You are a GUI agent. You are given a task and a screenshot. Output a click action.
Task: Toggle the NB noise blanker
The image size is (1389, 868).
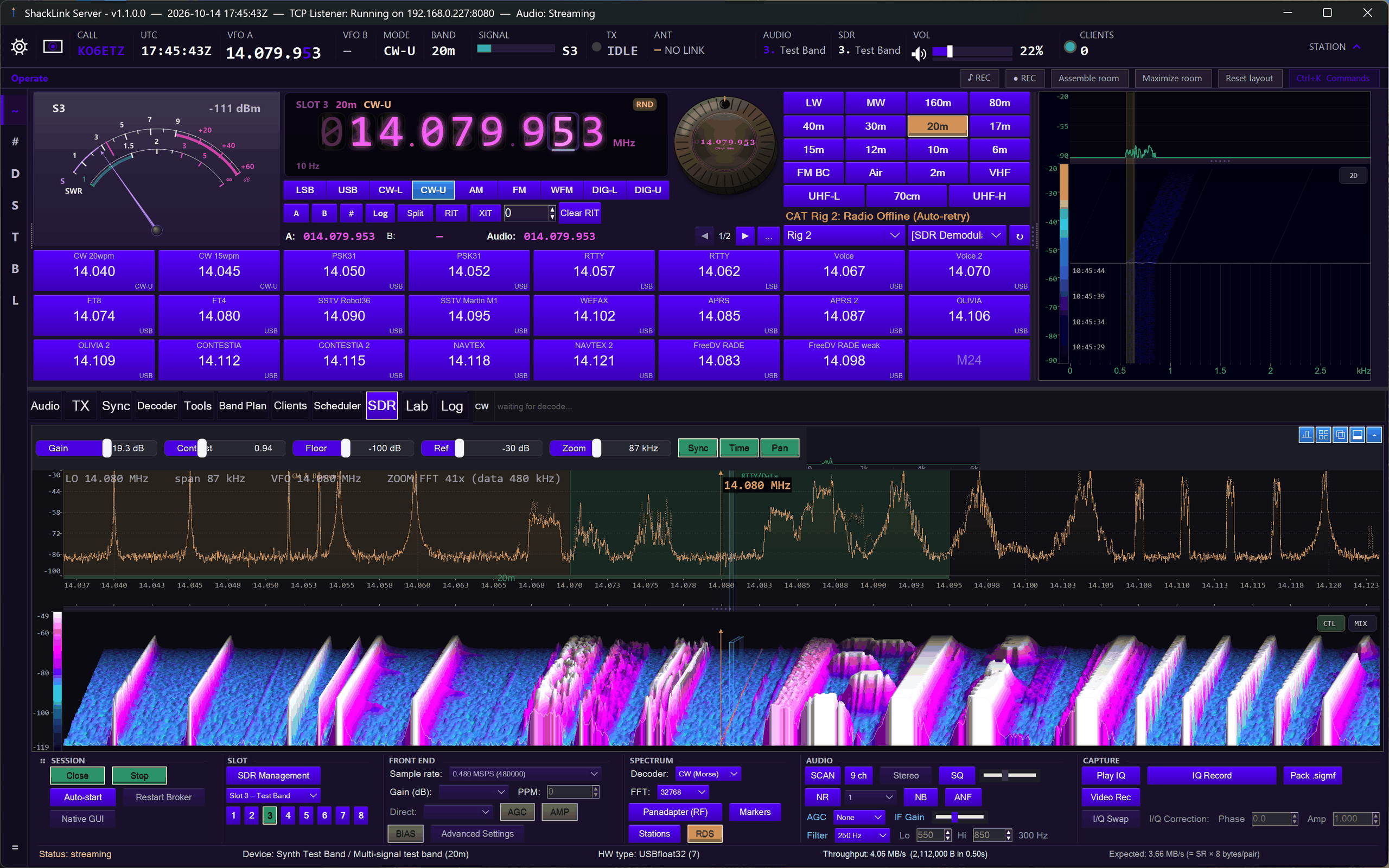click(x=921, y=797)
